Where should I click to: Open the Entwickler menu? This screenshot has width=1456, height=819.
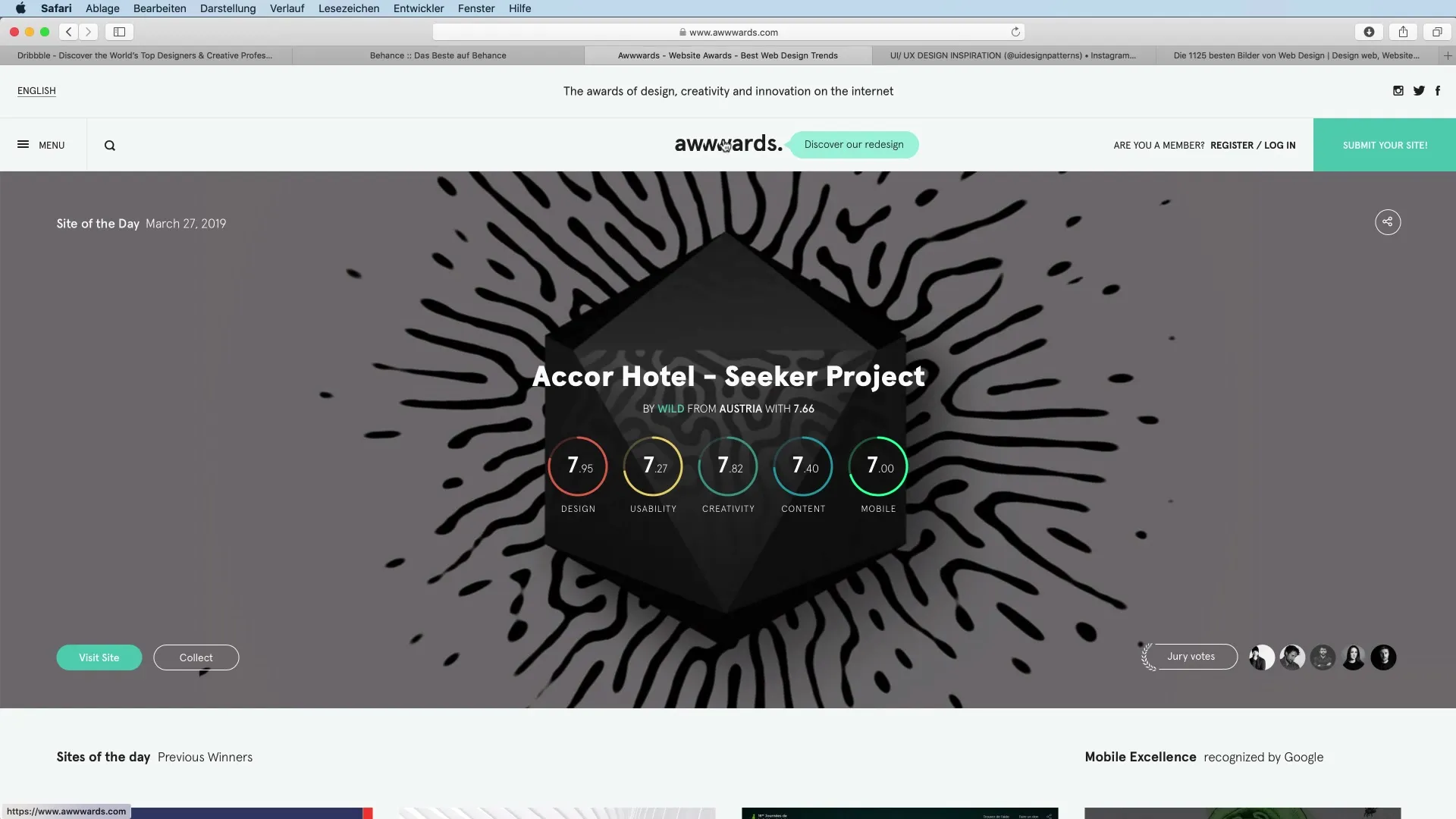[419, 8]
